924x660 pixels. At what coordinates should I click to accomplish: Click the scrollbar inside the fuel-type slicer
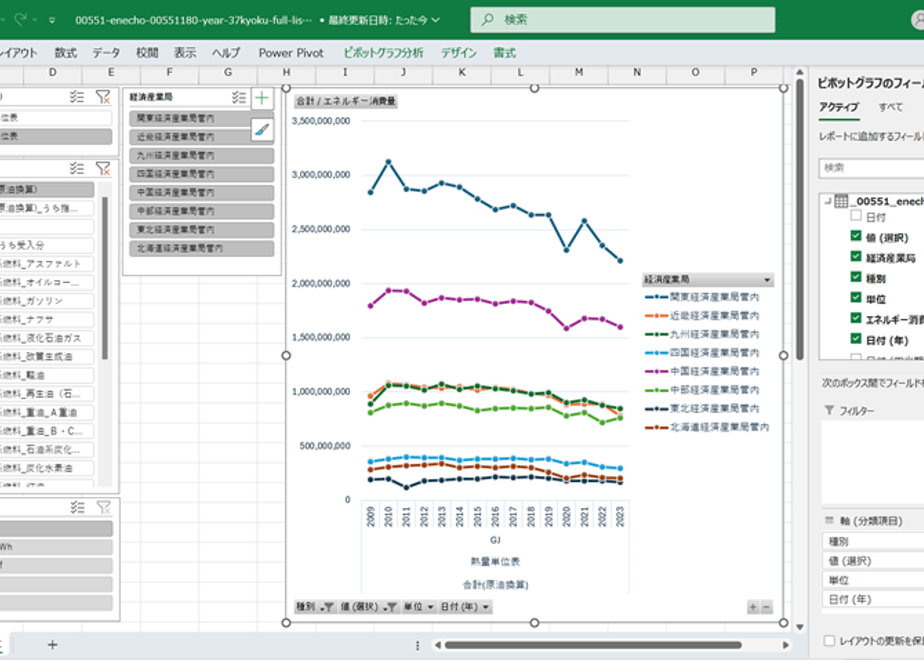pos(104,278)
